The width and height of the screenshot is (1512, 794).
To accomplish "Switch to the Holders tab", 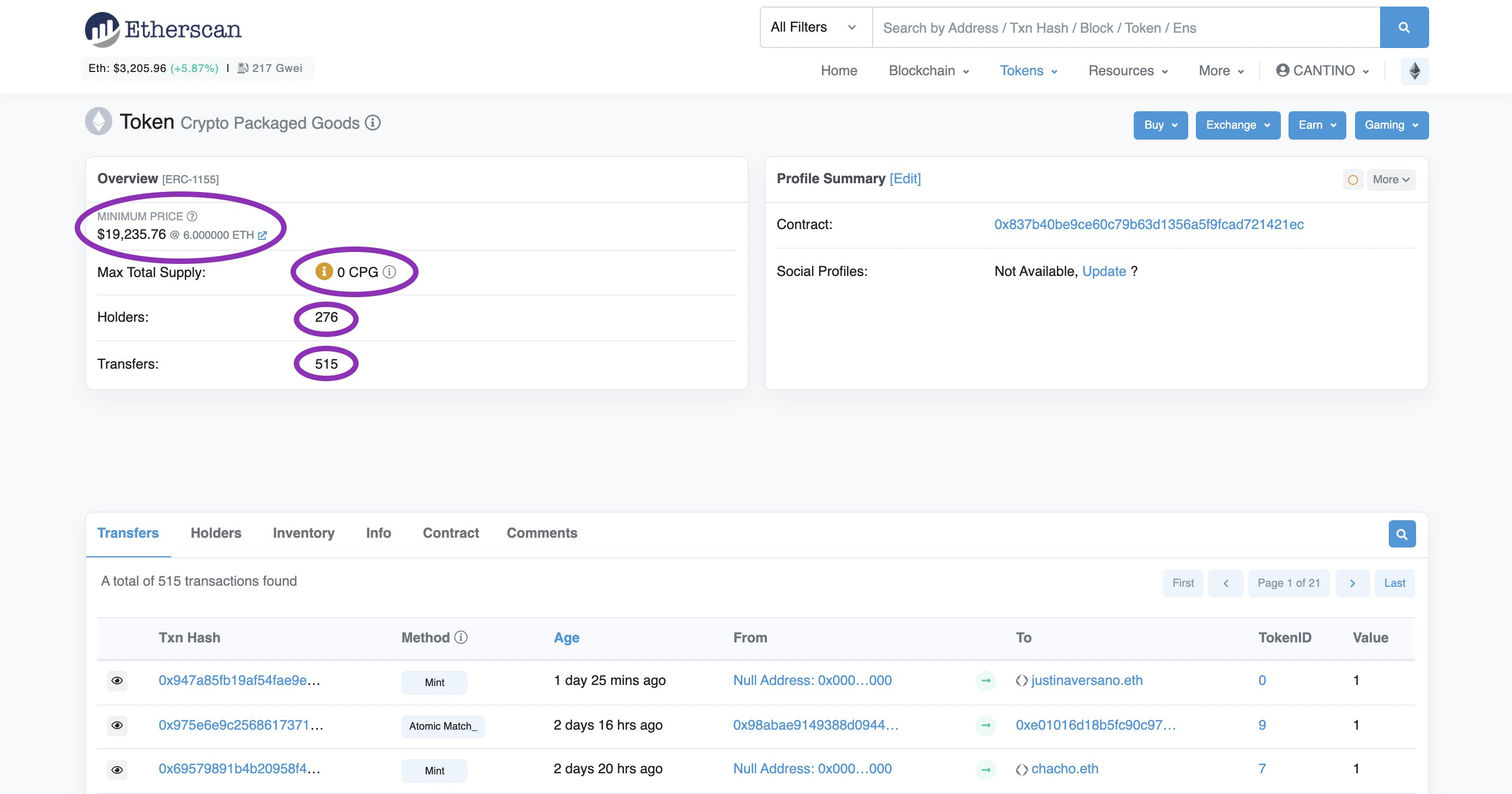I will click(215, 533).
